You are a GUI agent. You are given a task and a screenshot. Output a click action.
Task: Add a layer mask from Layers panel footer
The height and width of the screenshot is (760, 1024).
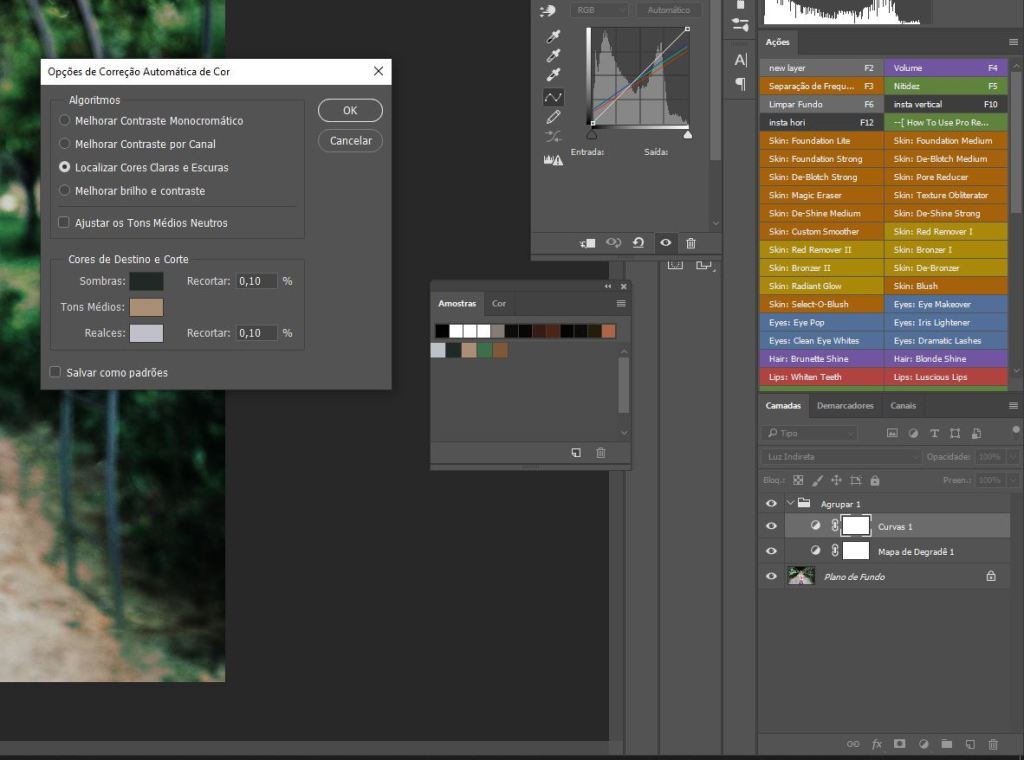[899, 744]
